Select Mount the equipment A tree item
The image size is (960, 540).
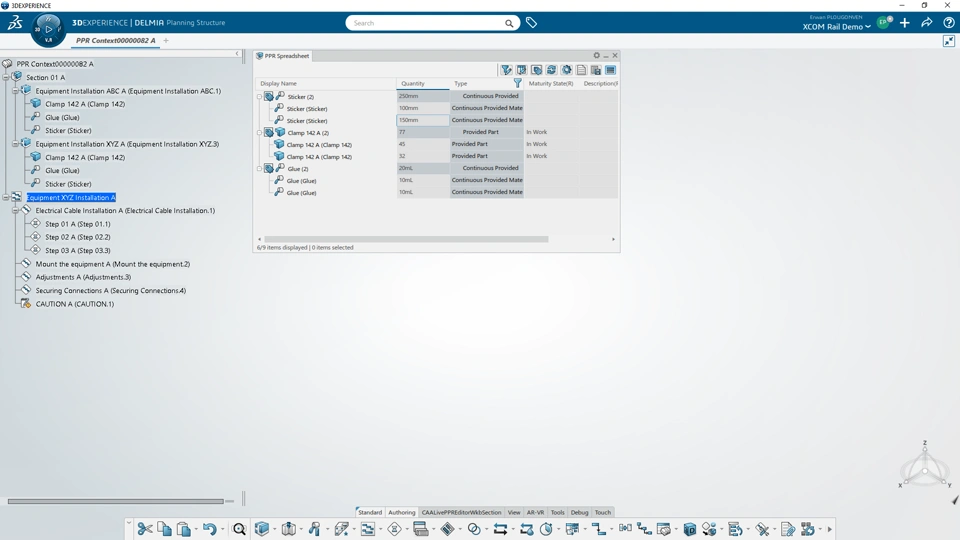113,264
